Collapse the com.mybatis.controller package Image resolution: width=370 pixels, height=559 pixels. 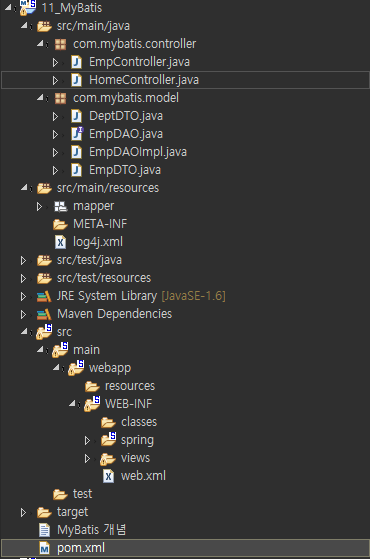40,43
